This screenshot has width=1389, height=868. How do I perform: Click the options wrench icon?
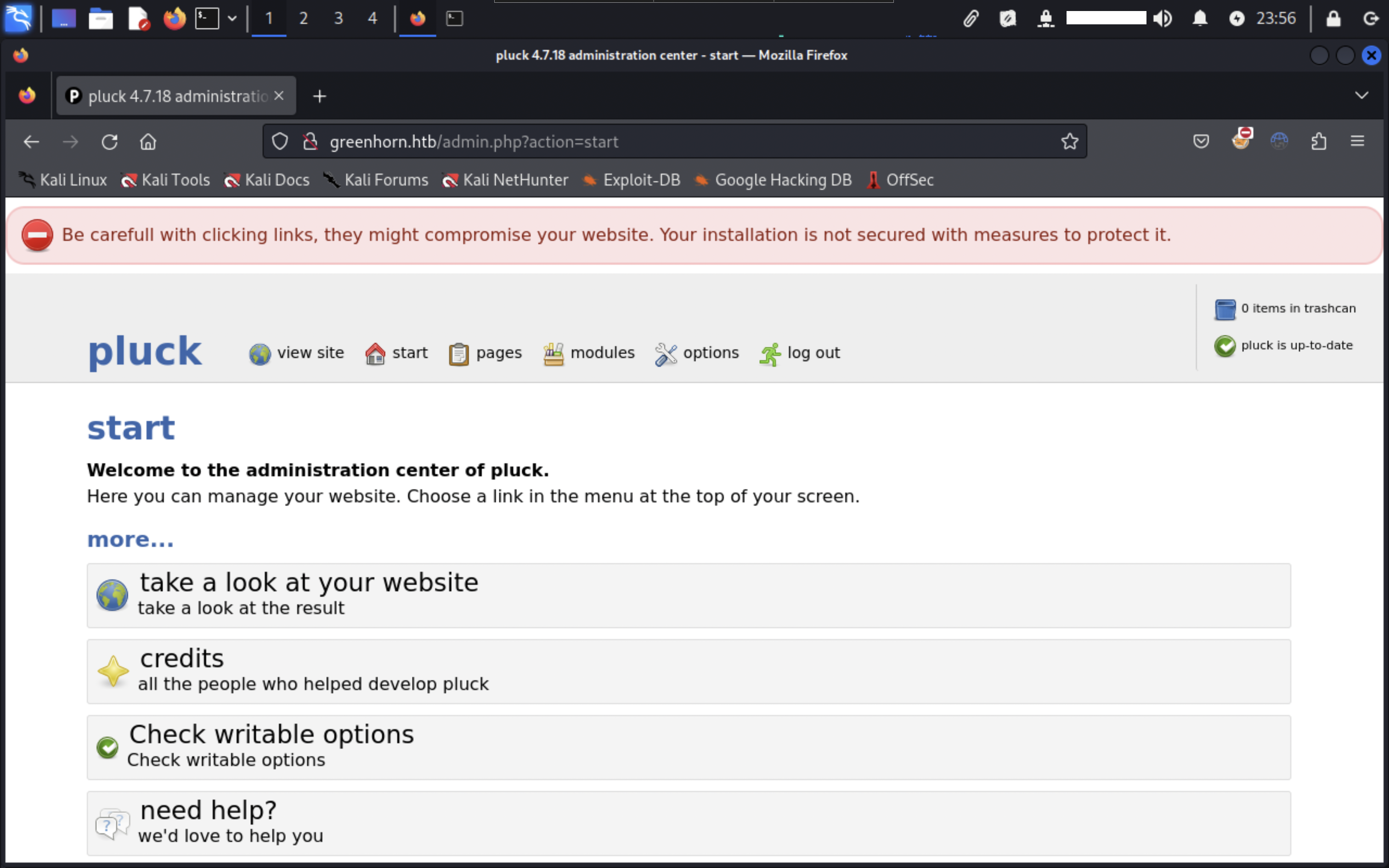click(666, 354)
